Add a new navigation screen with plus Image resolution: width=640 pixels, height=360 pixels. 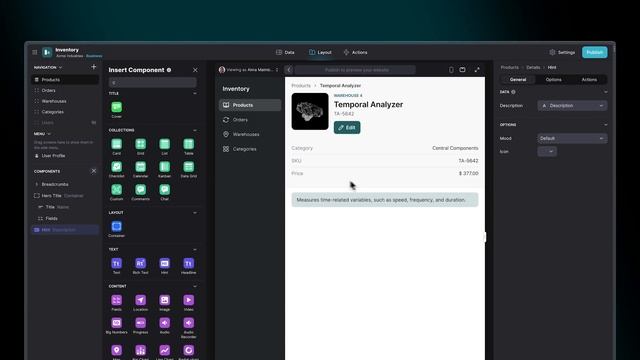click(93, 67)
